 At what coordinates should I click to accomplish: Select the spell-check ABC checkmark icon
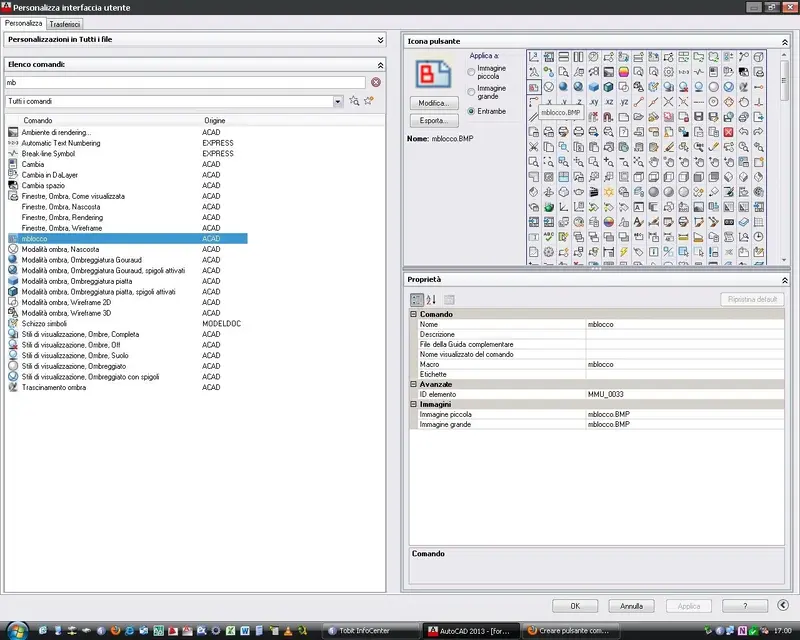click(x=549, y=237)
